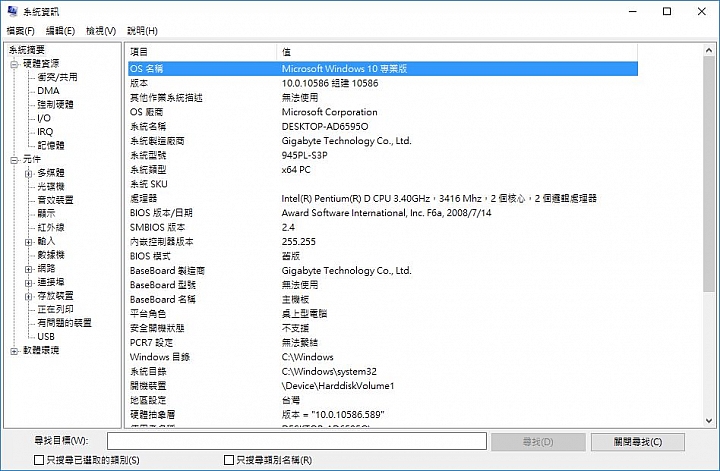Viewport: 720px width, 471px height.
Task: Click the Intel(R) Pentium(R) D CPU value
Action: (439, 198)
